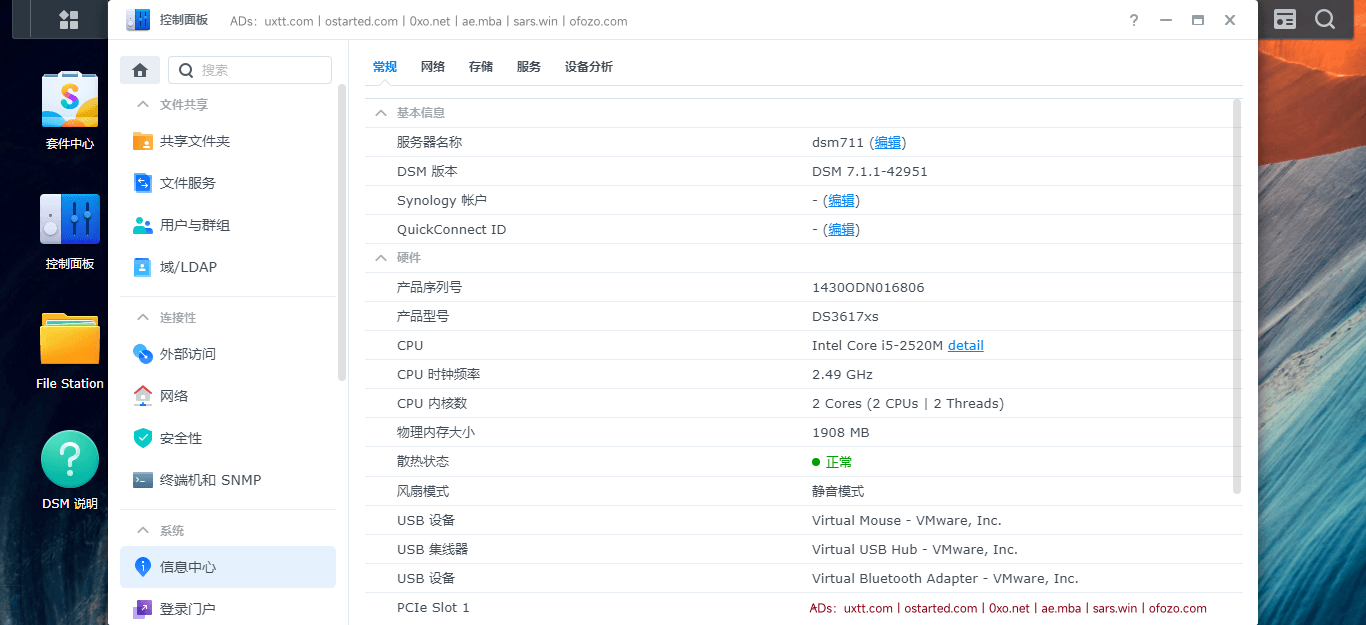
Task: Open the help question mark button
Action: (1134, 20)
